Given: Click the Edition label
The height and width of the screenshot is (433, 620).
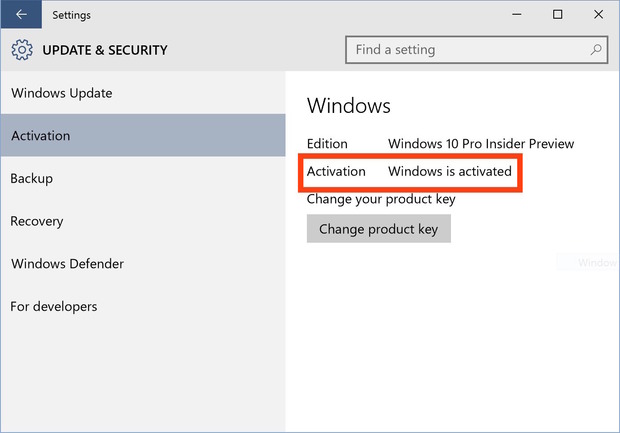Looking at the screenshot, I should click(x=327, y=144).
